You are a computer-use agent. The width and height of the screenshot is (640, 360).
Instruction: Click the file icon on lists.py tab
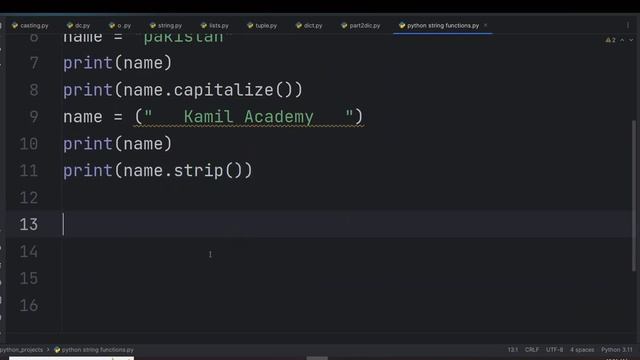tap(204, 25)
